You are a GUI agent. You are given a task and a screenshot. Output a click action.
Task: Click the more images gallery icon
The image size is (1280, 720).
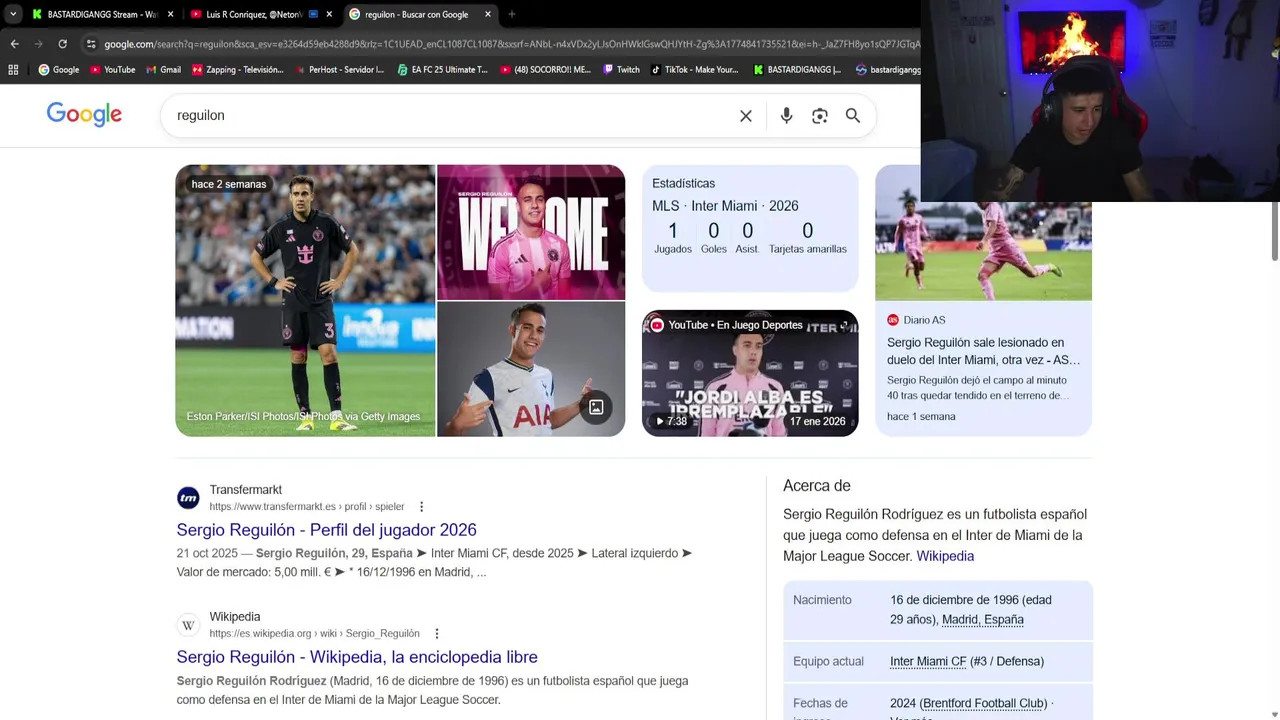(x=596, y=407)
